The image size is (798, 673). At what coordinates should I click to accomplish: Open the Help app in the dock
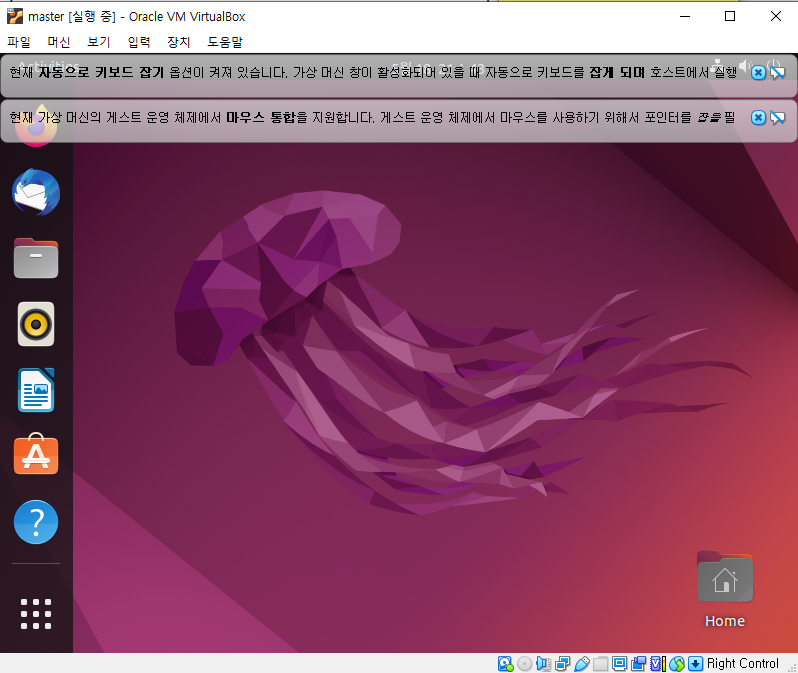[x=36, y=522]
